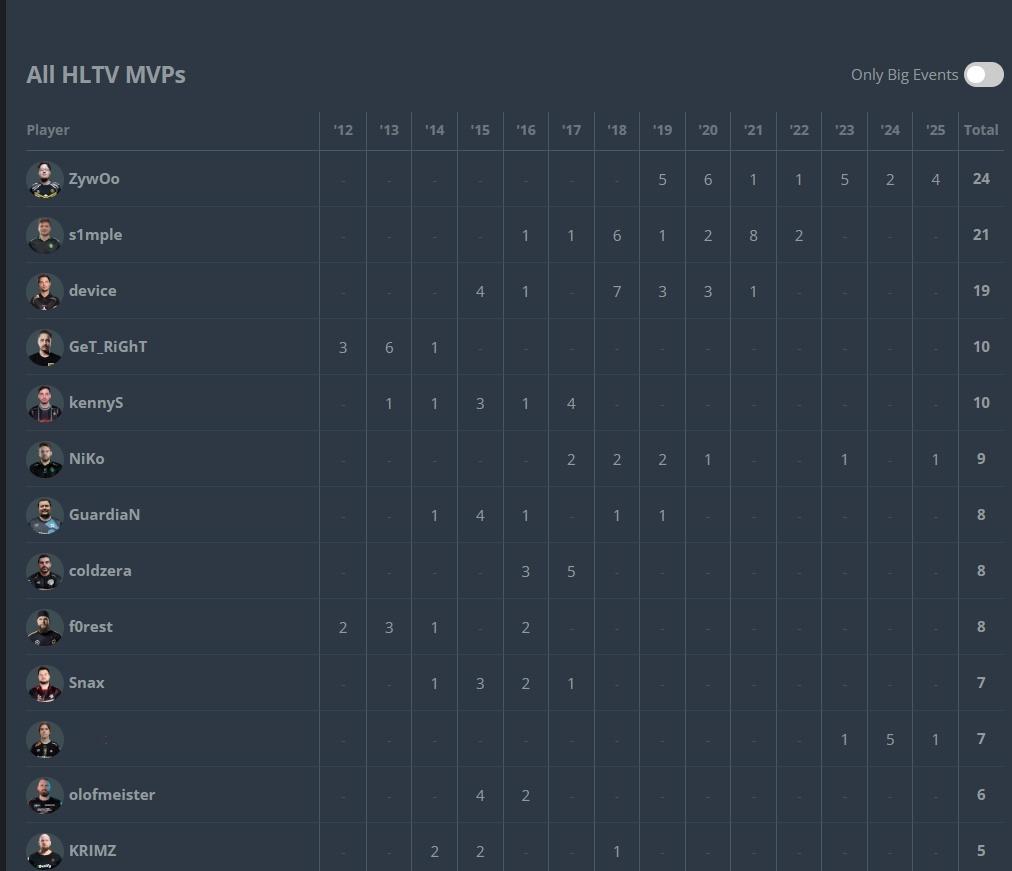The height and width of the screenshot is (871, 1012).
Task: Open the coldzera player link
Action: 100,571
